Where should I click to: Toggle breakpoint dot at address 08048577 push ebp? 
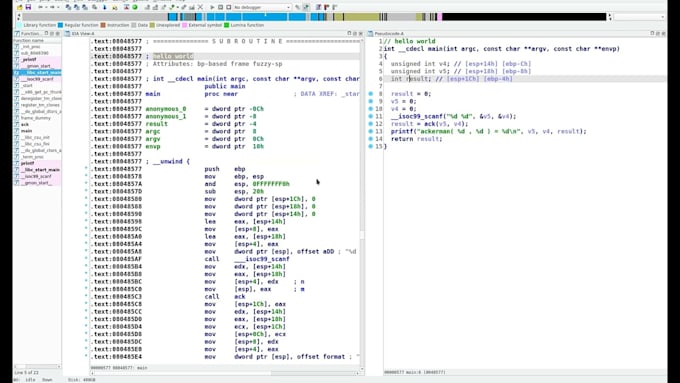click(x=86, y=169)
